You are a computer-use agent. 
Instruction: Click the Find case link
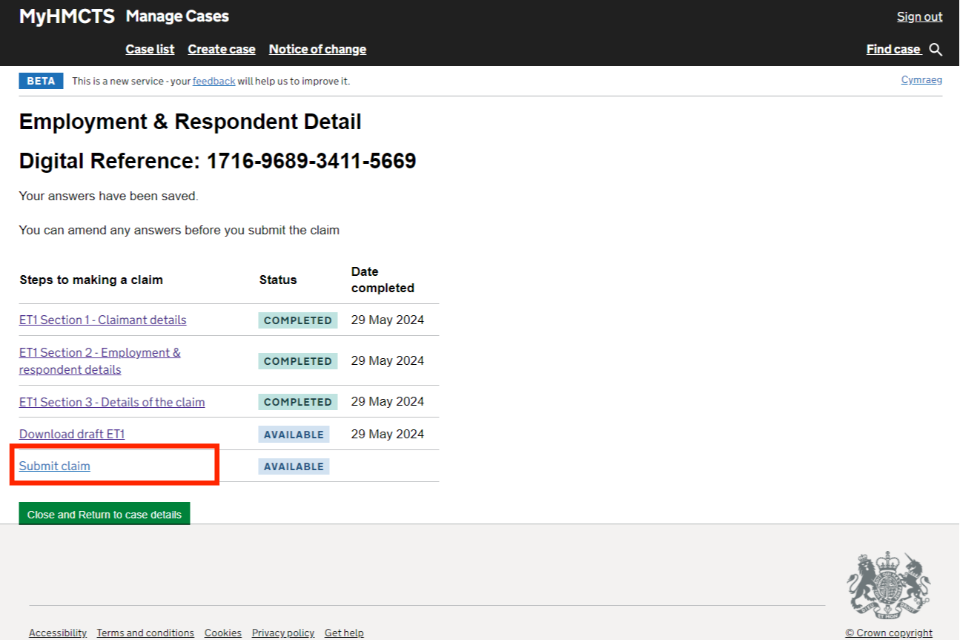click(893, 49)
